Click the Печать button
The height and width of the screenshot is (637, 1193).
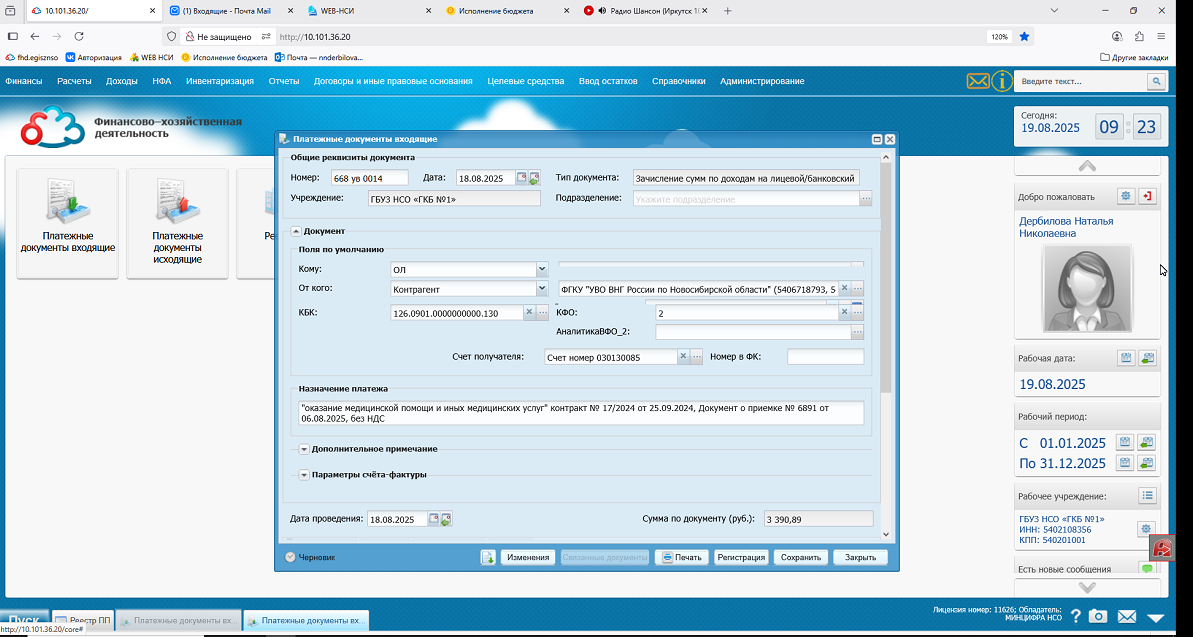point(682,557)
